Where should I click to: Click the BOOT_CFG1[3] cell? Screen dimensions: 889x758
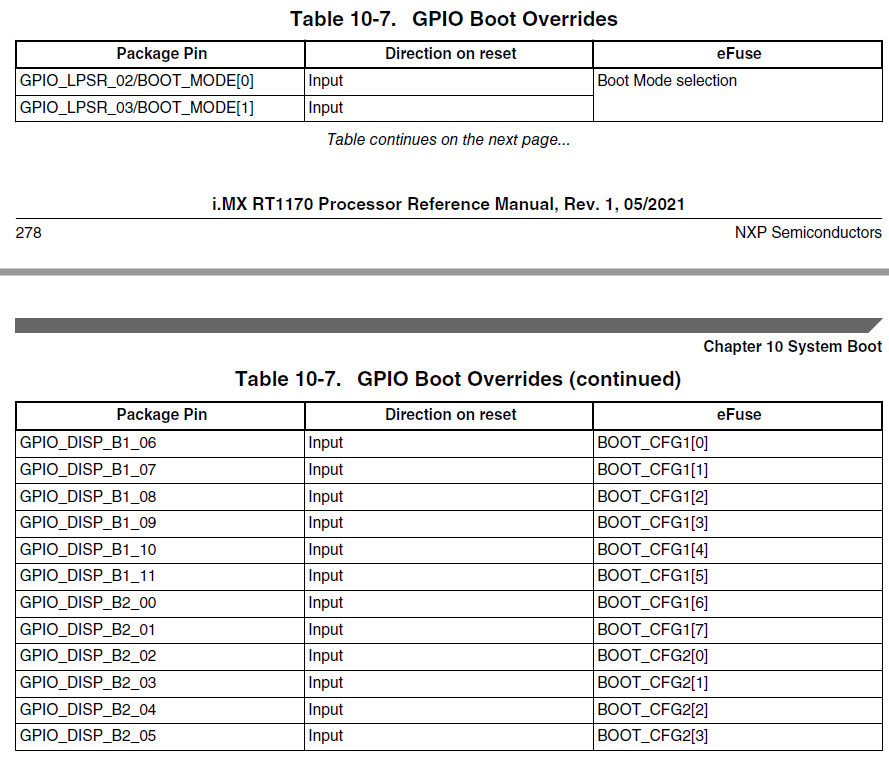pyautogui.click(x=738, y=523)
